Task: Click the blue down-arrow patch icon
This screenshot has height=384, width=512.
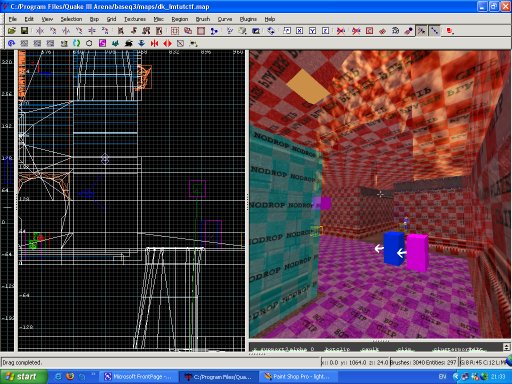Action: click(141, 43)
